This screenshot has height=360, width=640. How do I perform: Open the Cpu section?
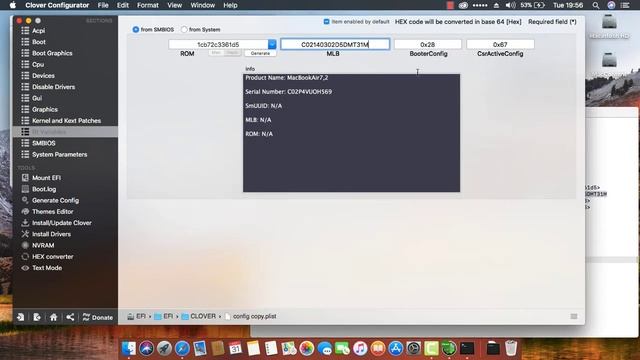coord(38,64)
